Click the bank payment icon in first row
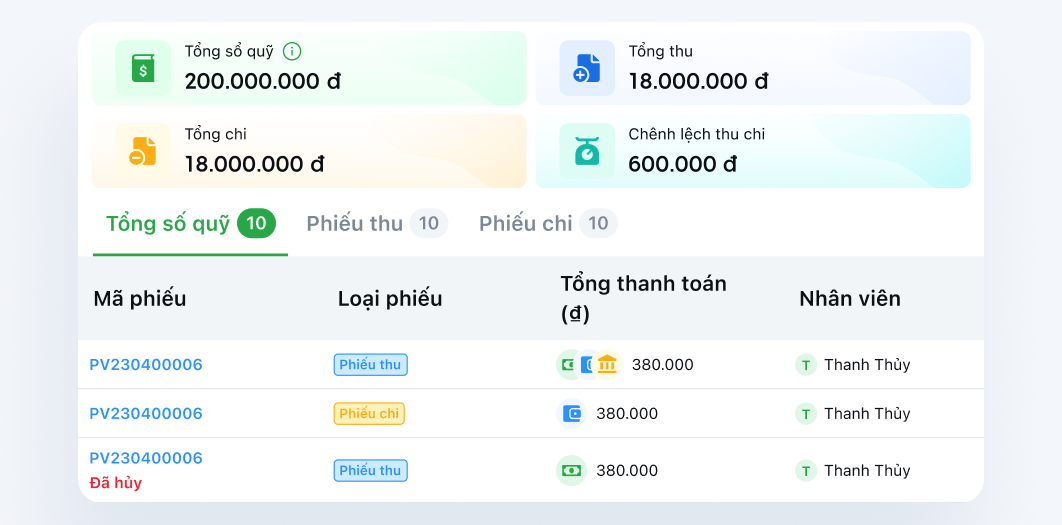Image resolution: width=1062 pixels, height=525 pixels. click(x=607, y=365)
